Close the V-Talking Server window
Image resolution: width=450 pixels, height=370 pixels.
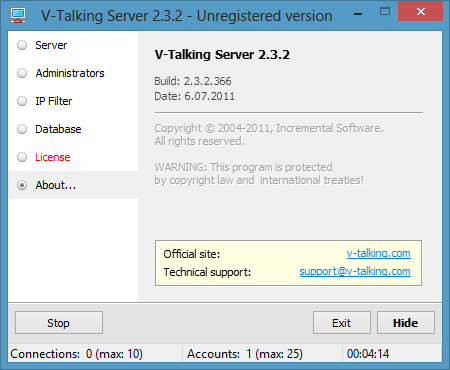tap(421, 12)
